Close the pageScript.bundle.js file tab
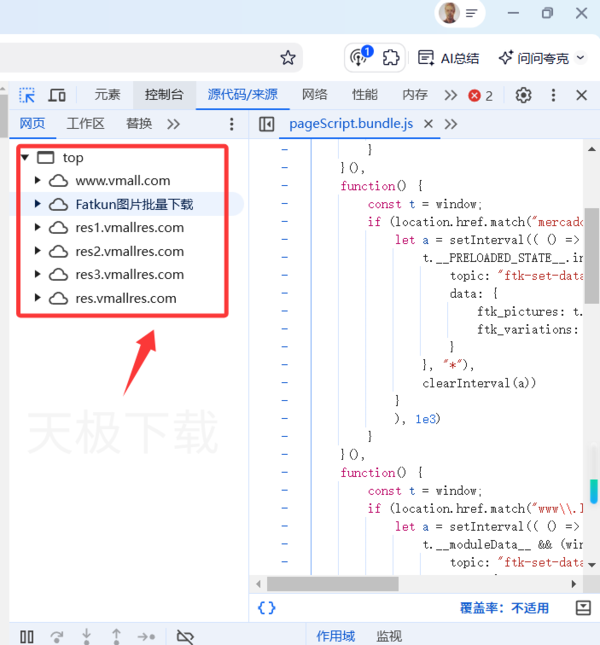 [x=428, y=124]
